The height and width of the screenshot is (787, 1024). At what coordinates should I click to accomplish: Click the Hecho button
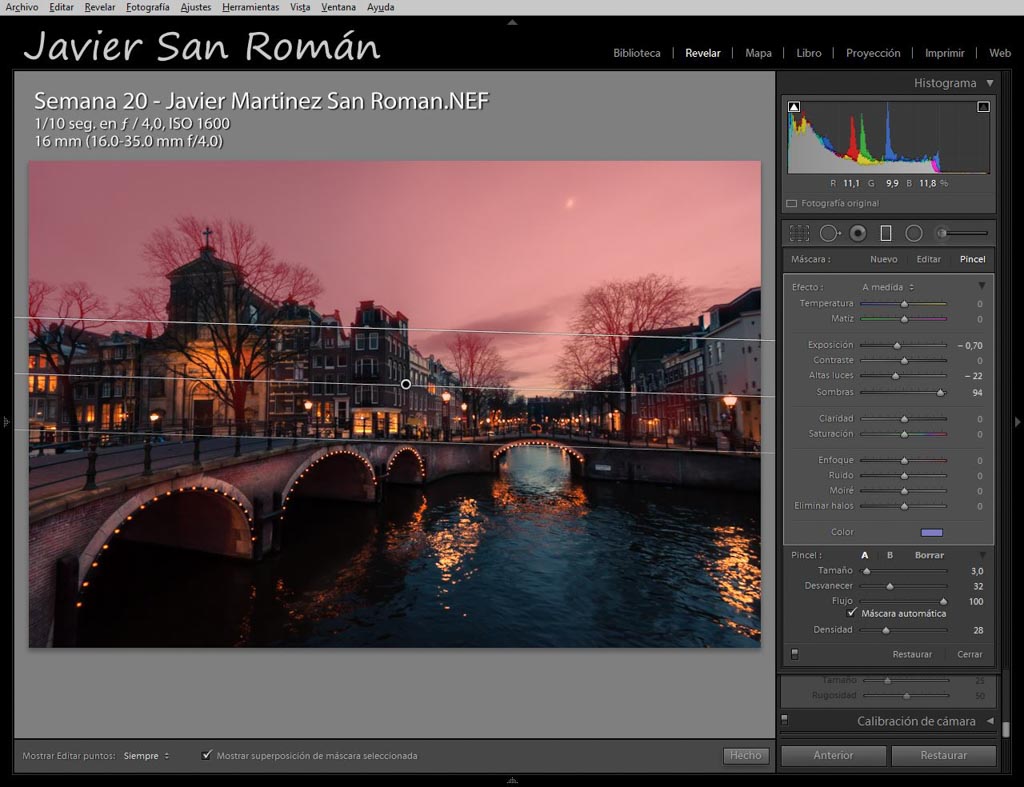[x=745, y=756]
